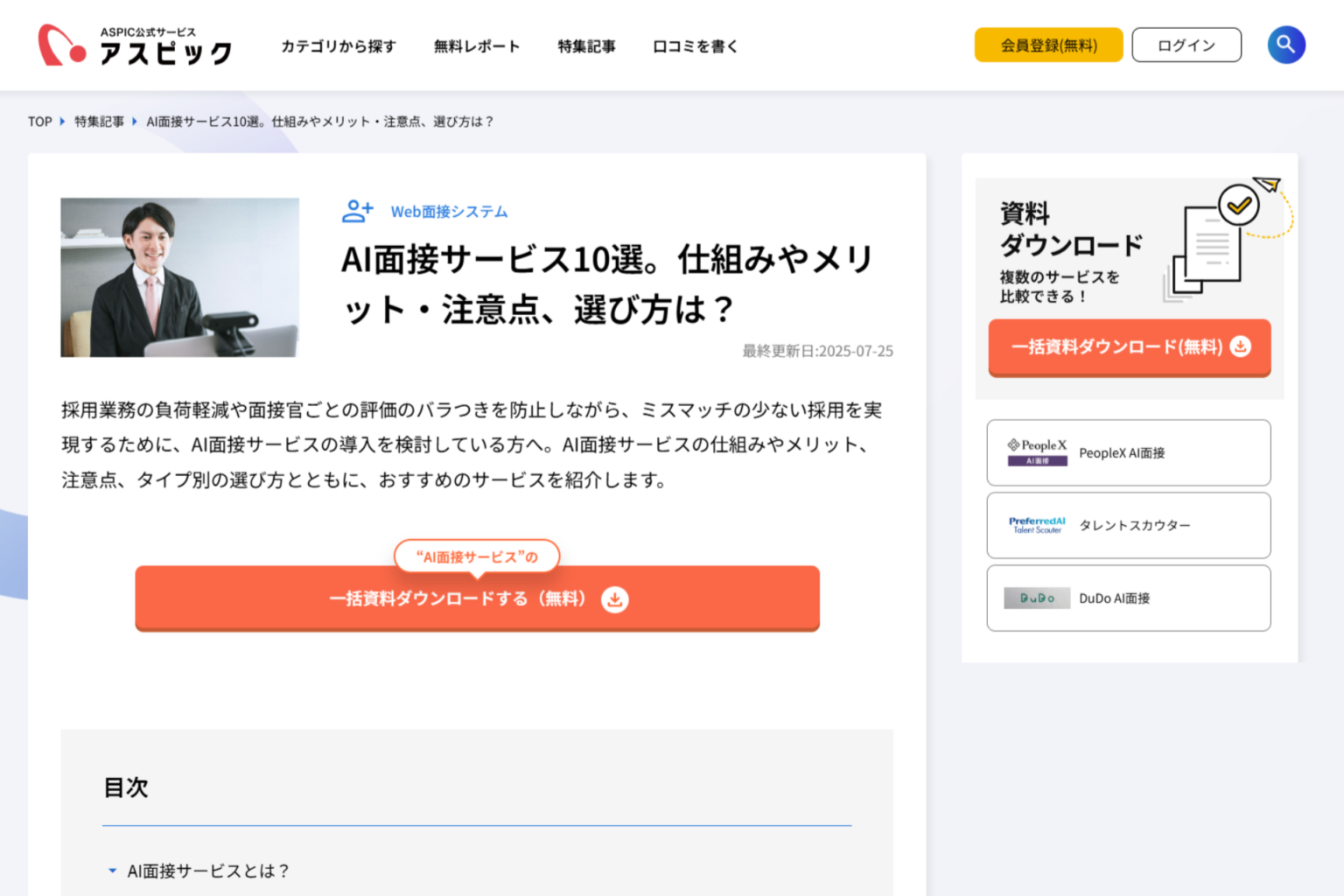Open the Web面接システム category link
This screenshot has height=896, width=1344.
pyautogui.click(x=450, y=211)
